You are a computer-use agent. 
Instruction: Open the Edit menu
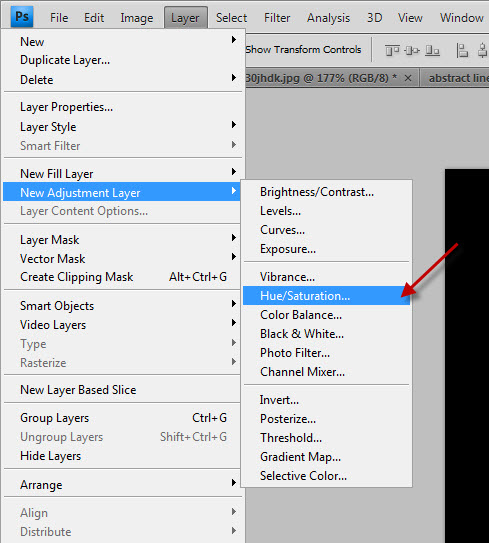coord(94,18)
